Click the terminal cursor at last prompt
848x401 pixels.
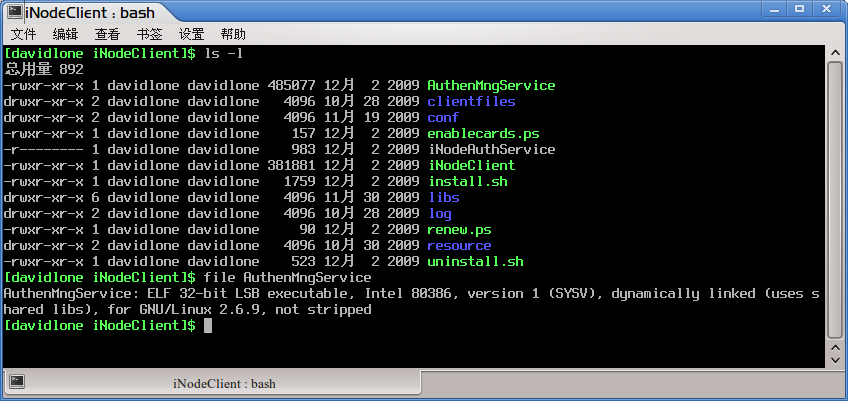tap(208, 326)
